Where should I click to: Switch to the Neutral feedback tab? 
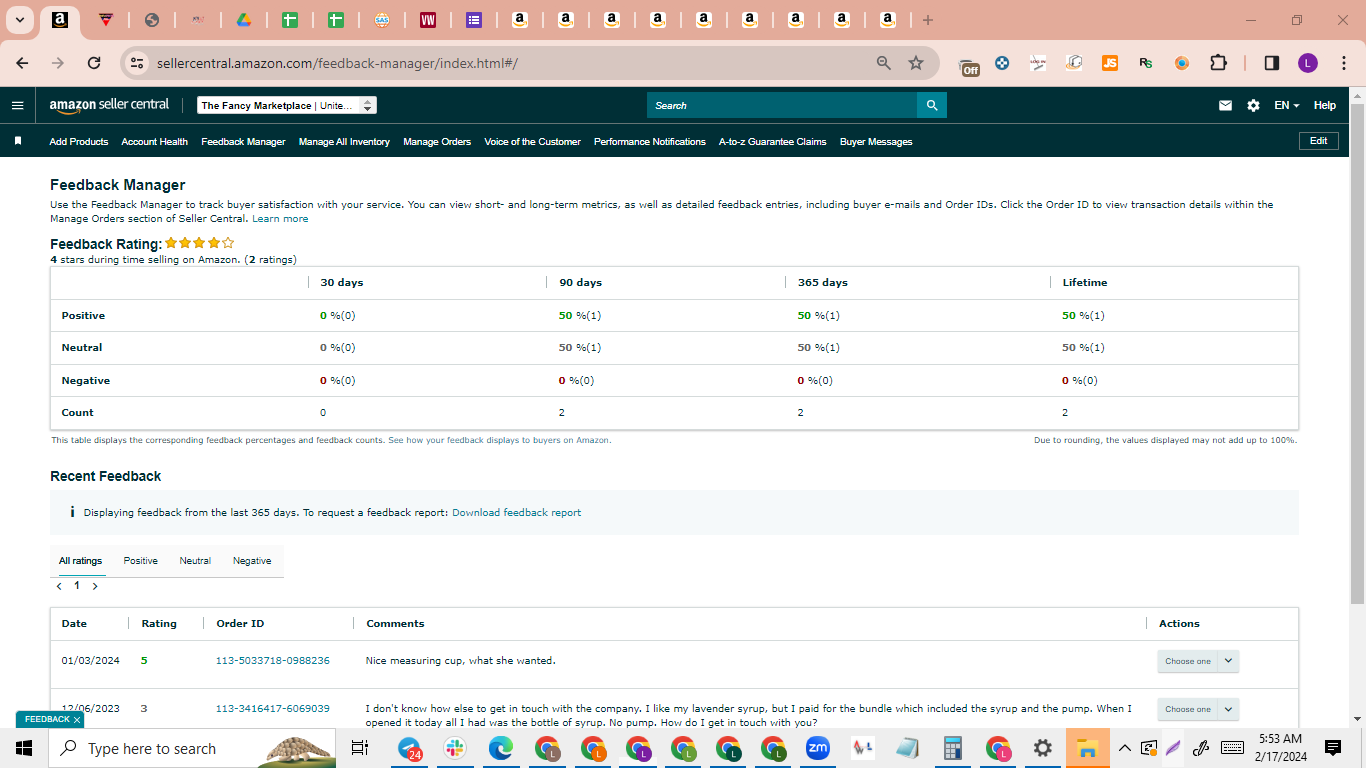coord(195,561)
